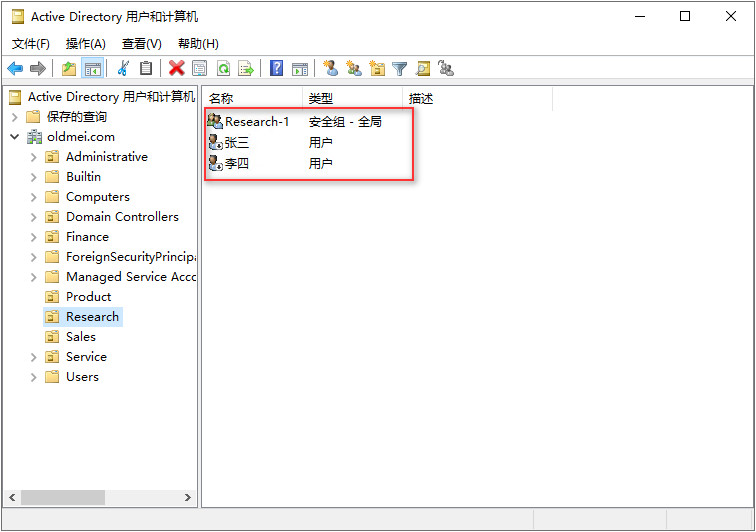This screenshot has width=756, height=532.
Task: Click the red X Delete icon
Action: pyautogui.click(x=176, y=68)
